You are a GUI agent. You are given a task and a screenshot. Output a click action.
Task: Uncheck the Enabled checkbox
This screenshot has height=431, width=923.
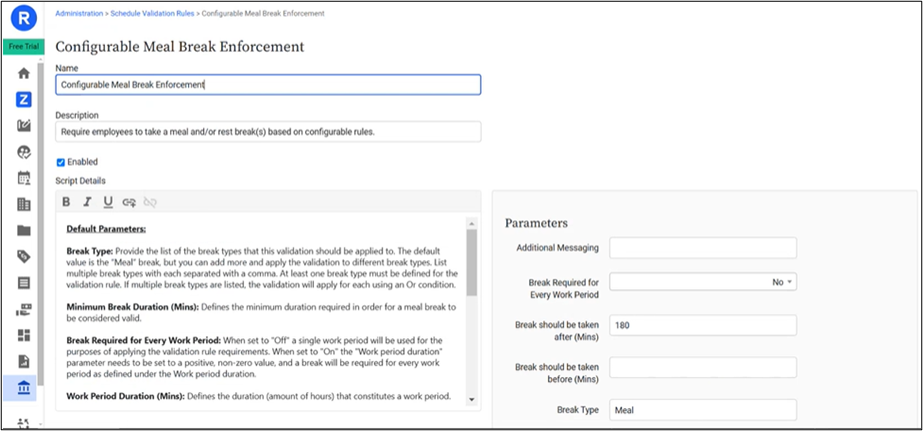(x=61, y=161)
